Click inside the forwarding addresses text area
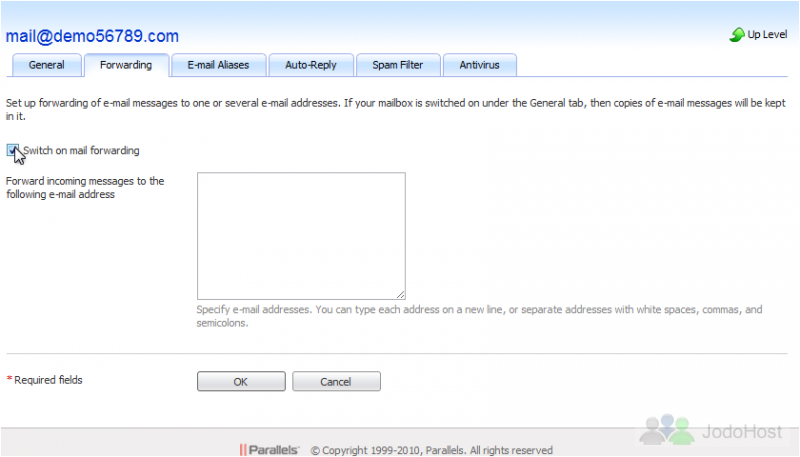Viewport: 800px width, 457px height. pos(301,236)
